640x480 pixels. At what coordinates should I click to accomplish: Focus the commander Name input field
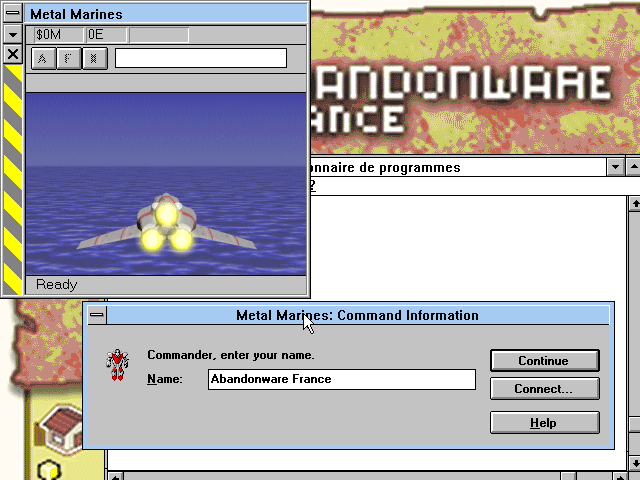click(342, 379)
